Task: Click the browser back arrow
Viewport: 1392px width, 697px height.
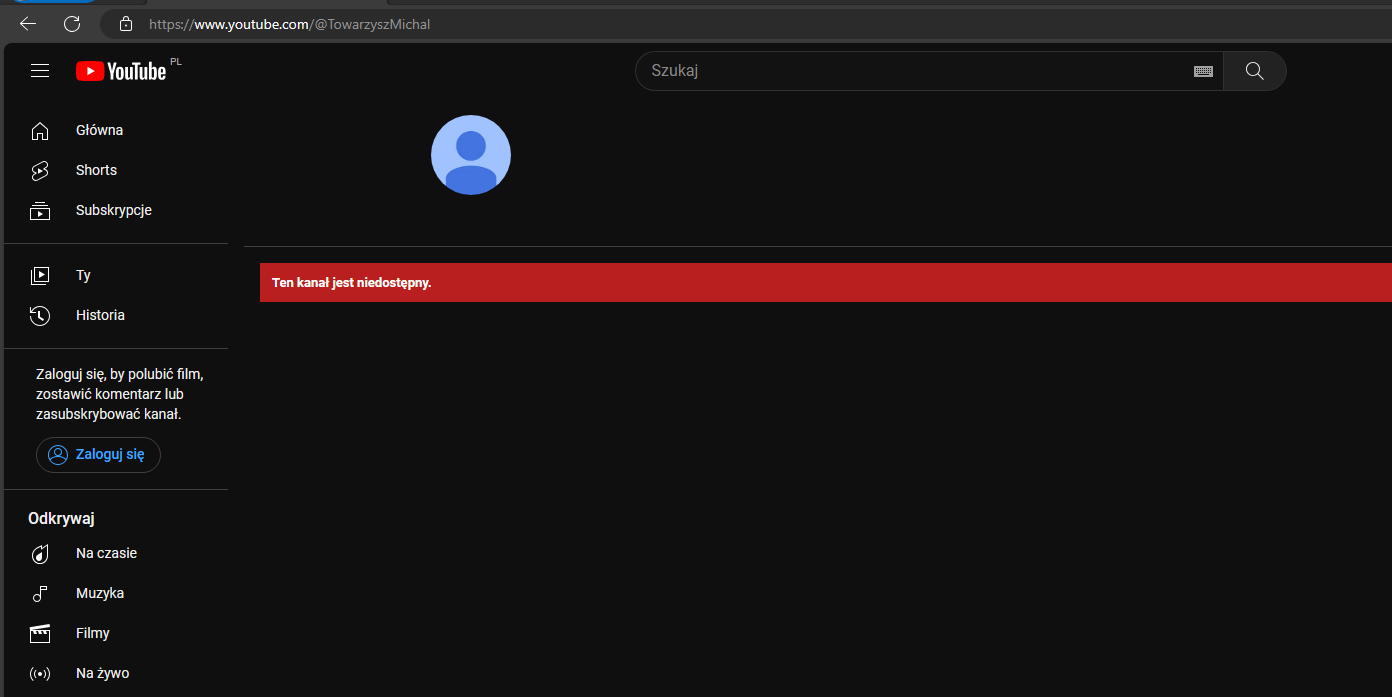Action: click(x=28, y=24)
